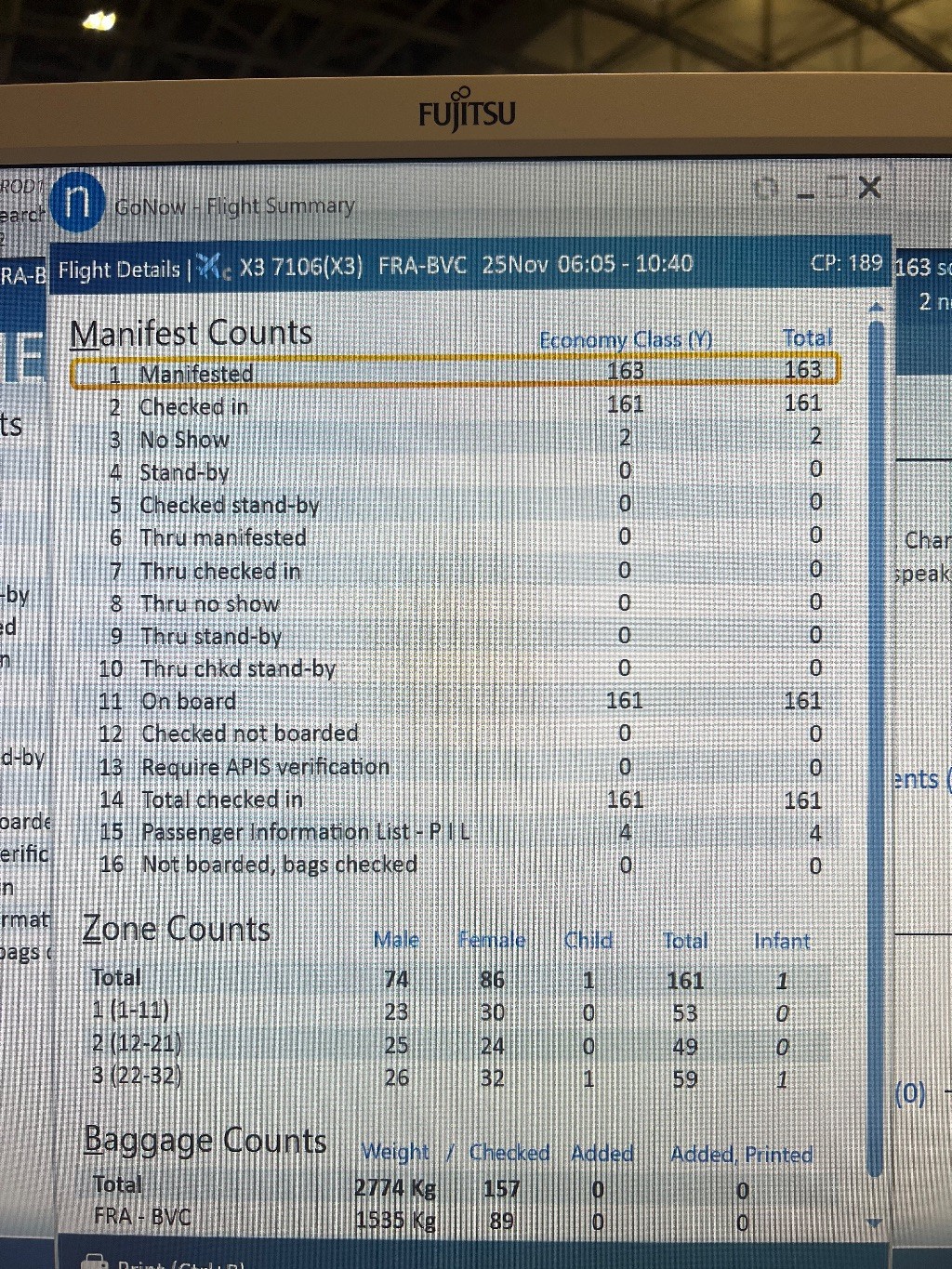952x1269 pixels.
Task: Click the Baggage Counts heading
Action: pyautogui.click(x=205, y=1140)
